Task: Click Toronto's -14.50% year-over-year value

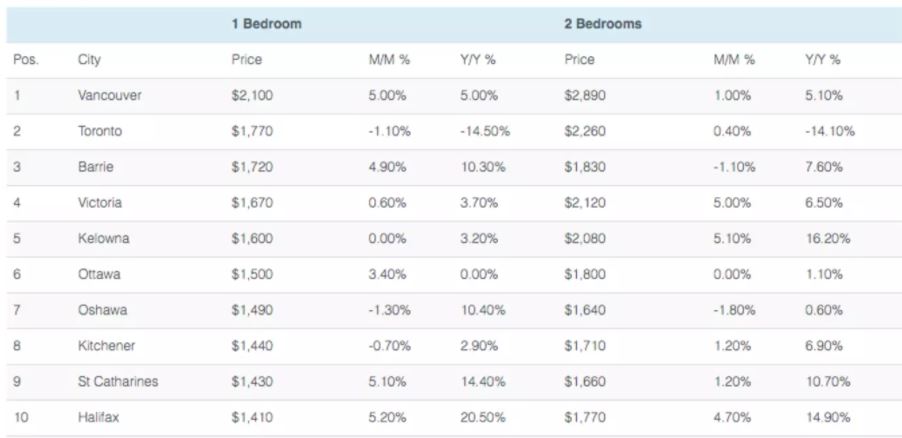Action: click(485, 131)
